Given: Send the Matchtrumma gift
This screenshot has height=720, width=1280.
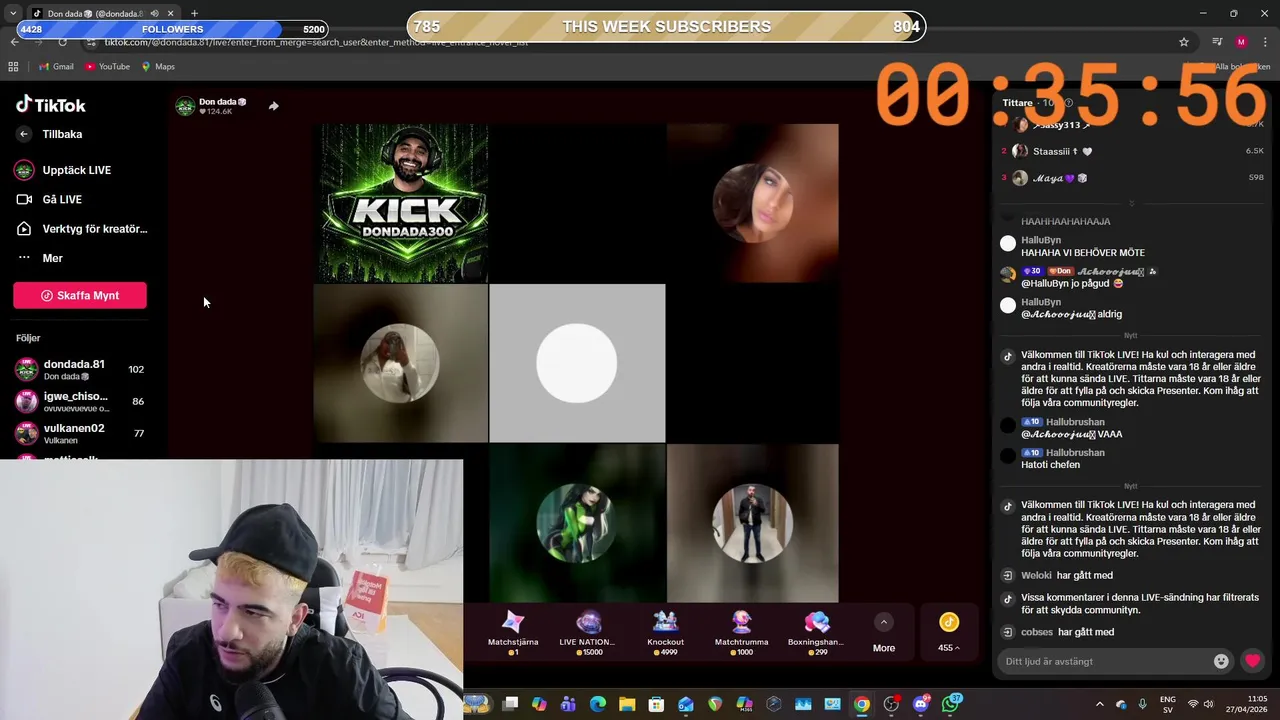Looking at the screenshot, I should pyautogui.click(x=741, y=632).
